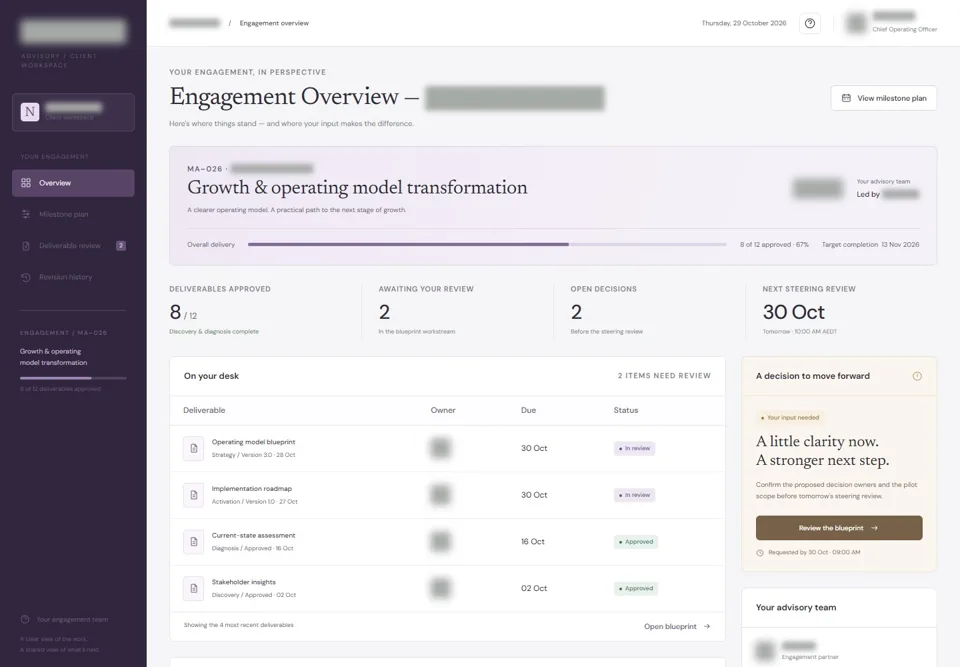
Task: Click the Overview grid icon in sidebar
Action: (26, 183)
